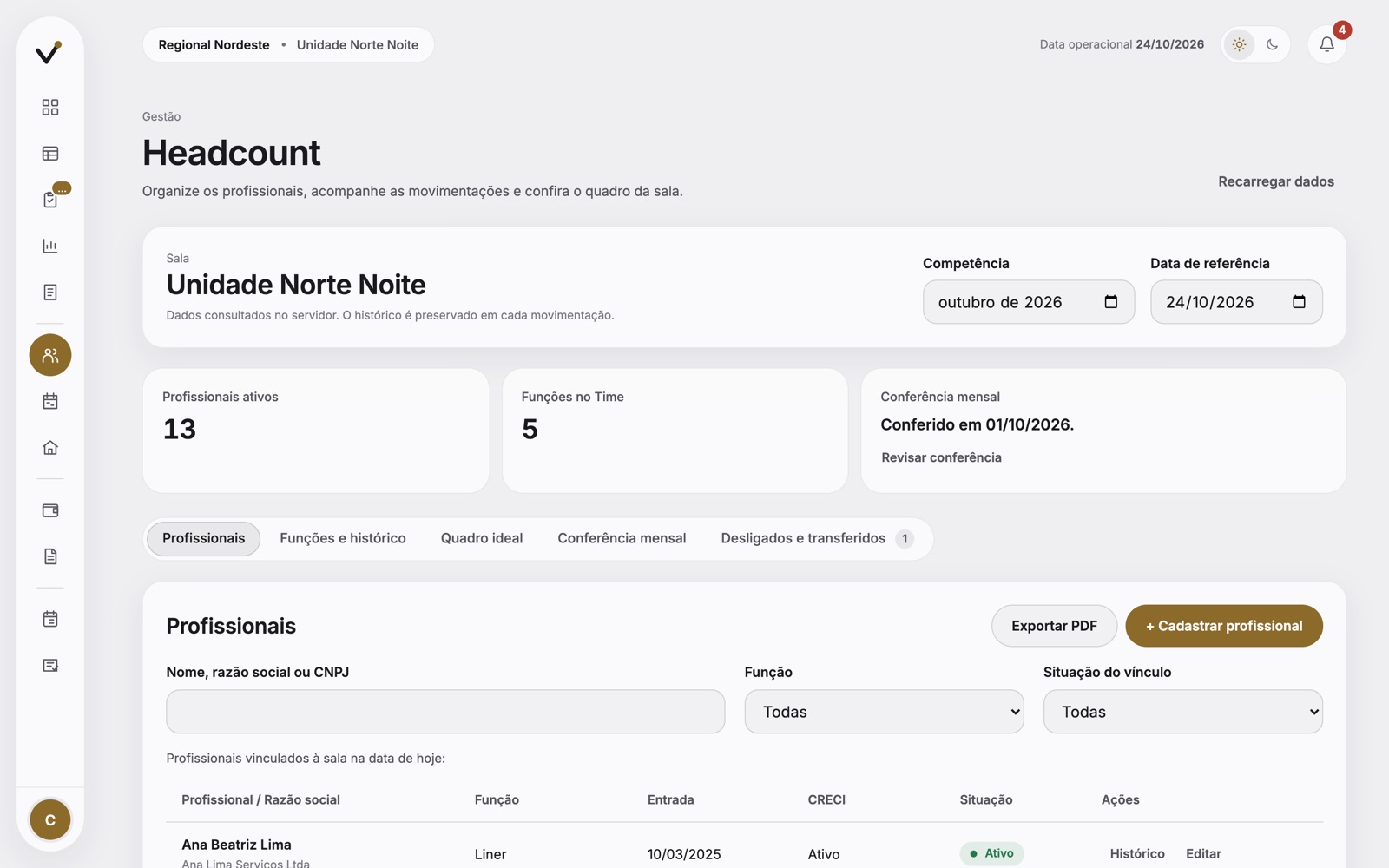Select the Profissionais tab
Image resolution: width=1389 pixels, height=868 pixels.
pyautogui.click(x=203, y=538)
